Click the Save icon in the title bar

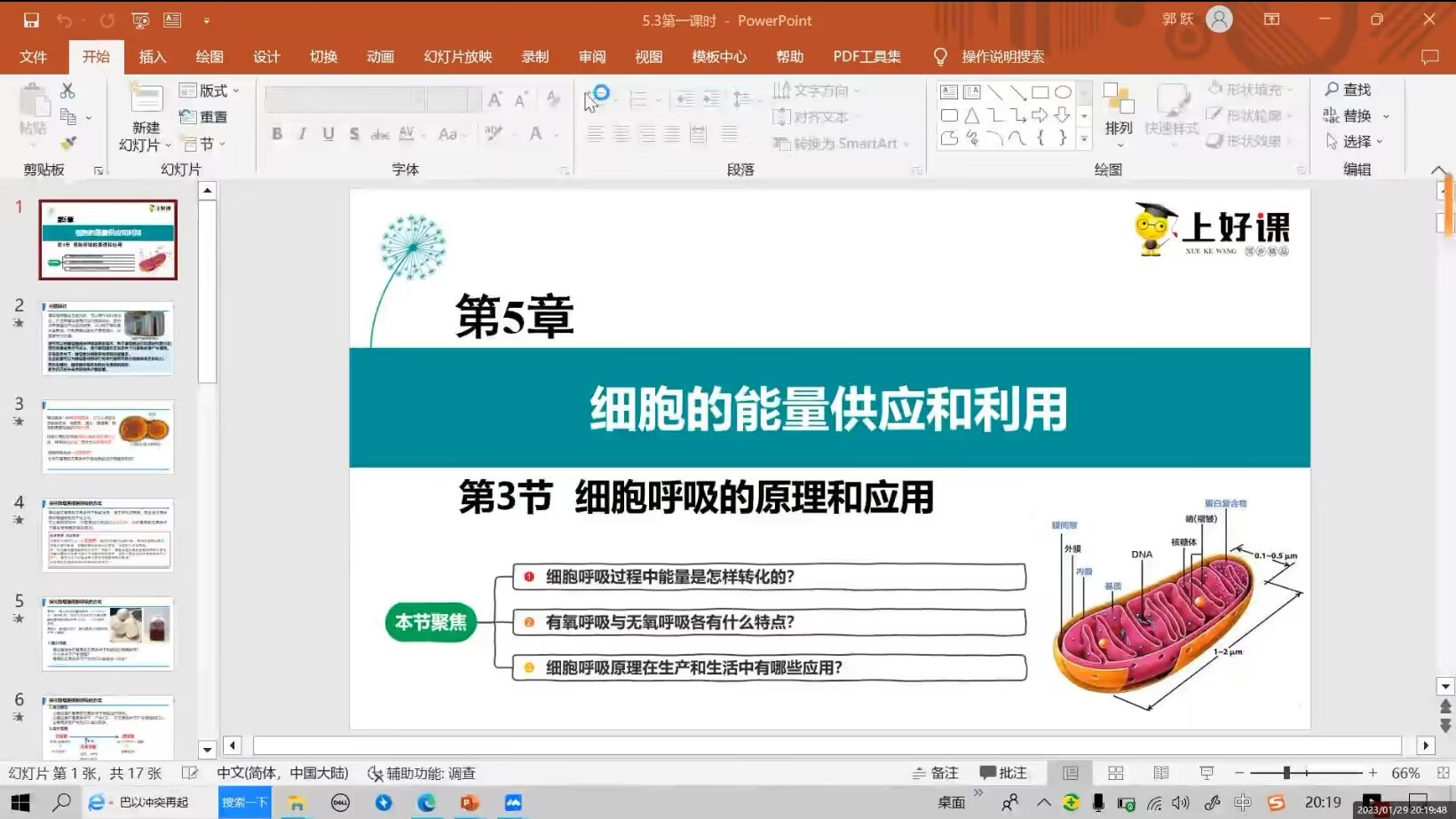click(31, 20)
